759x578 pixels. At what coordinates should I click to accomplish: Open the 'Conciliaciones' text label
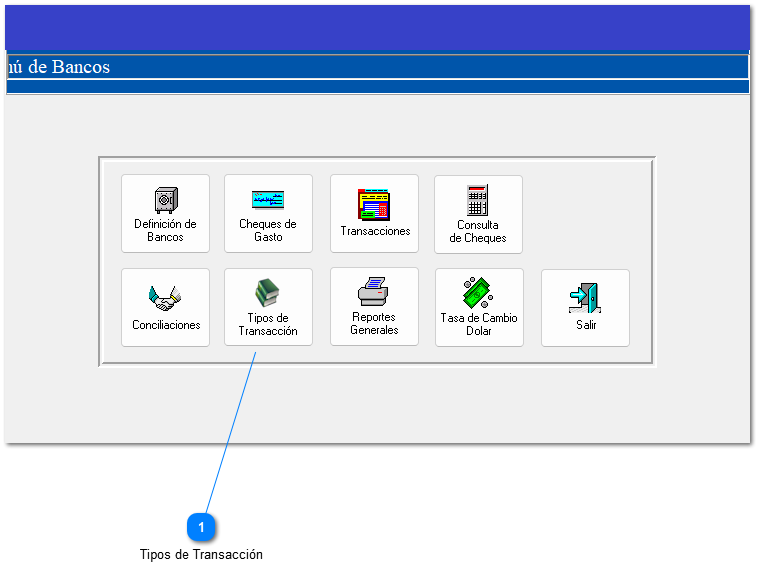tap(166, 325)
